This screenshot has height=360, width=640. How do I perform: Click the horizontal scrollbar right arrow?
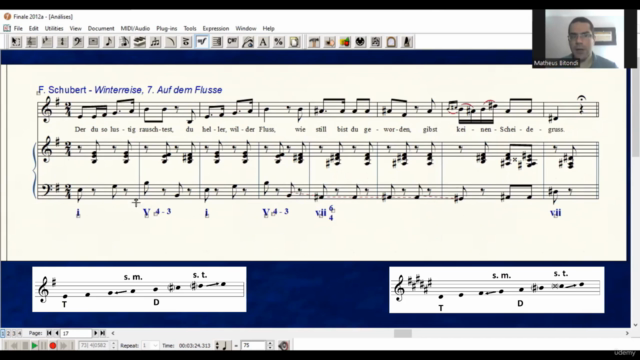(627, 333)
